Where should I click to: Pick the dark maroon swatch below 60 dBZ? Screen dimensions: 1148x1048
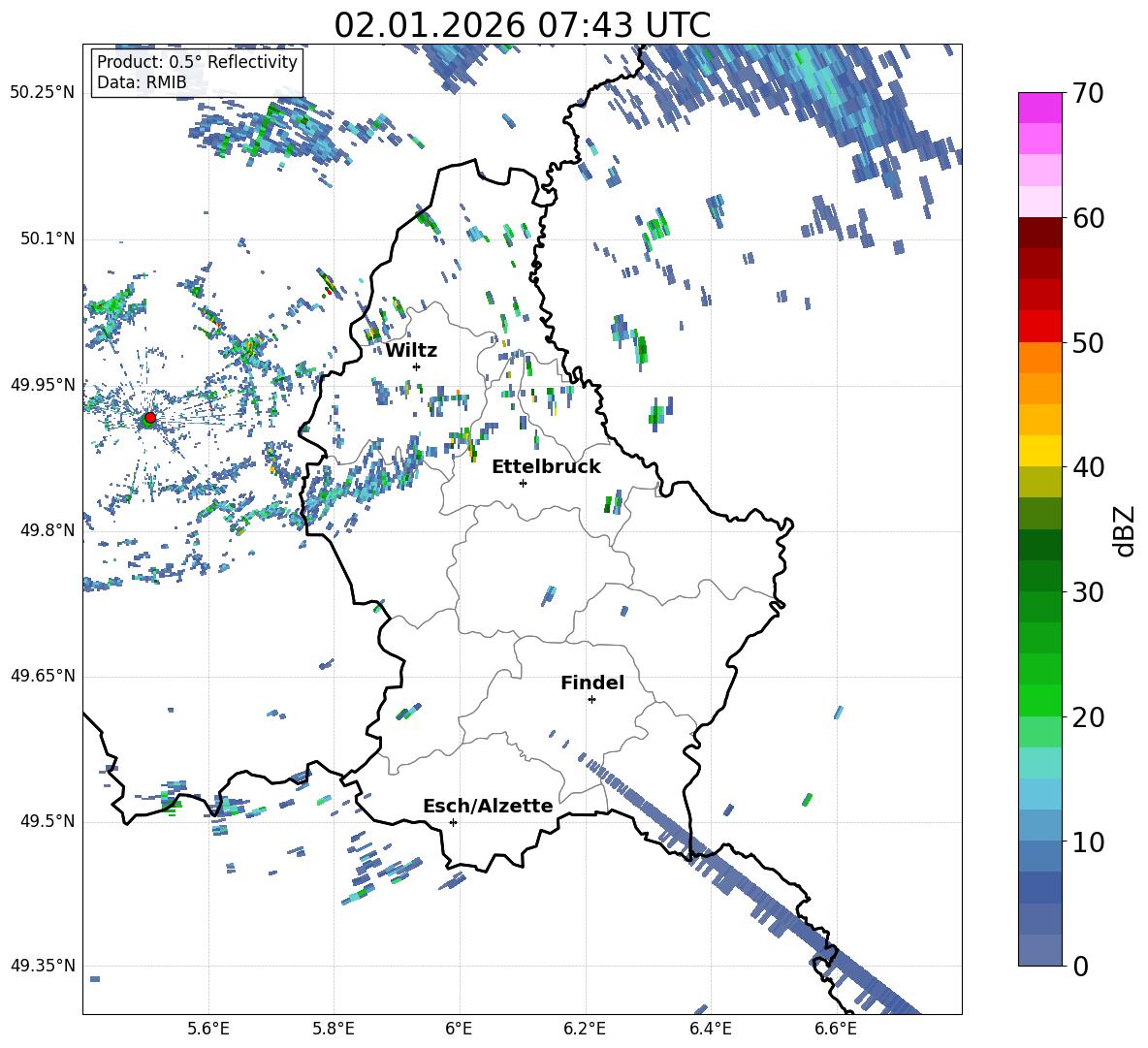click(x=1039, y=233)
